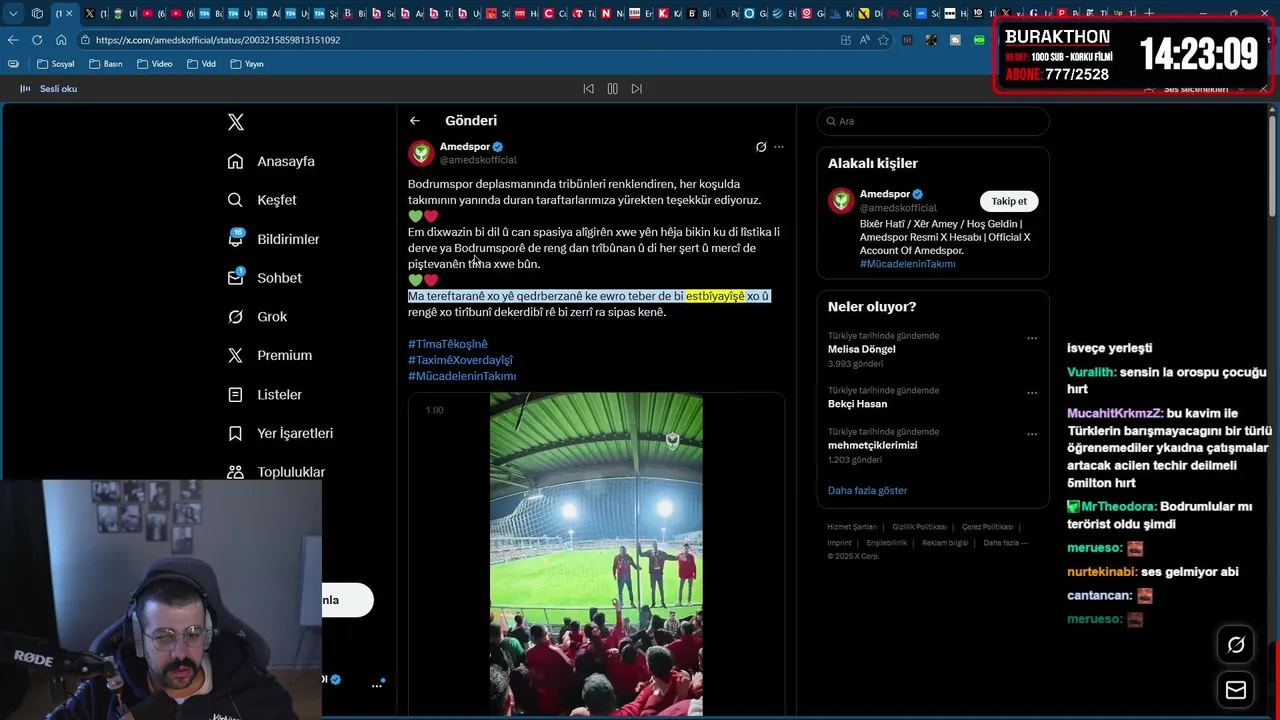
Task: Expand Basın bookmarks folder
Action: (105, 64)
